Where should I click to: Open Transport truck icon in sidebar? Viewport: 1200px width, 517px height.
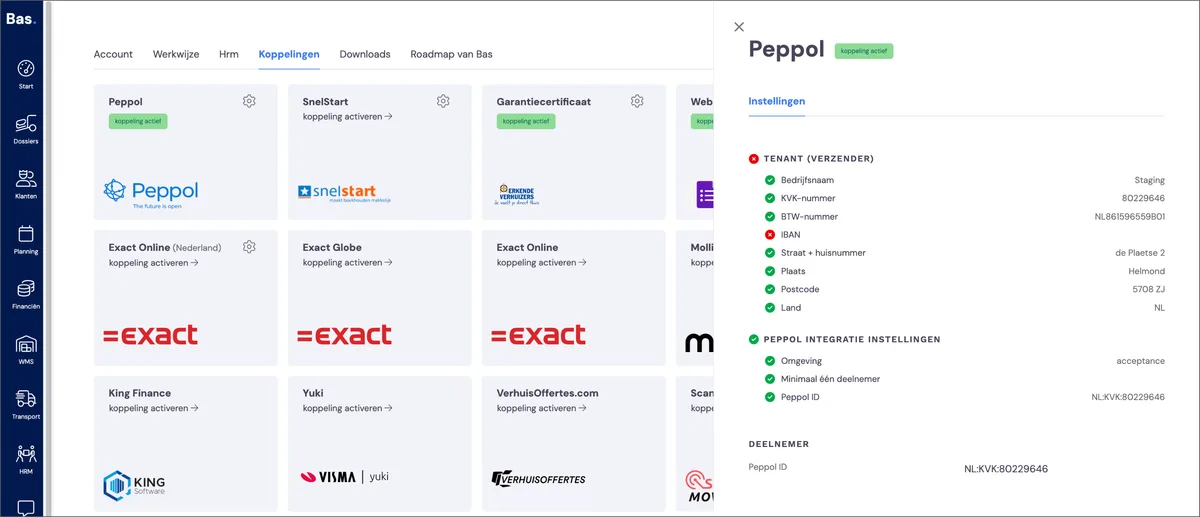point(26,399)
